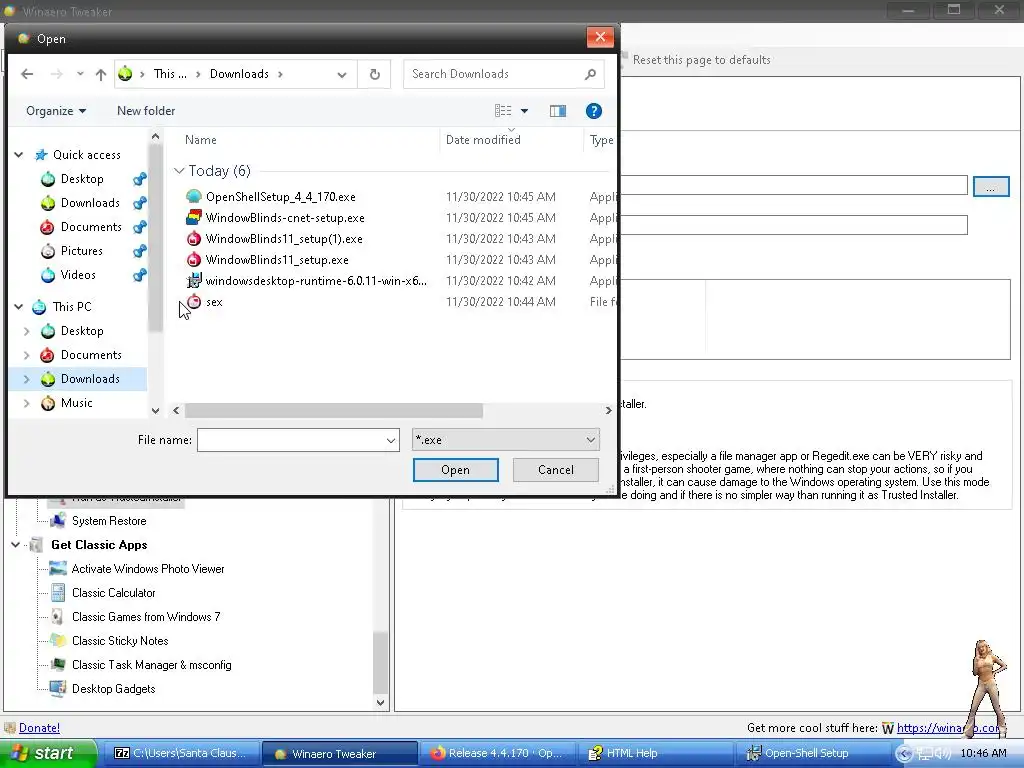
Task: Click Quick access star icon
Action: point(41,155)
